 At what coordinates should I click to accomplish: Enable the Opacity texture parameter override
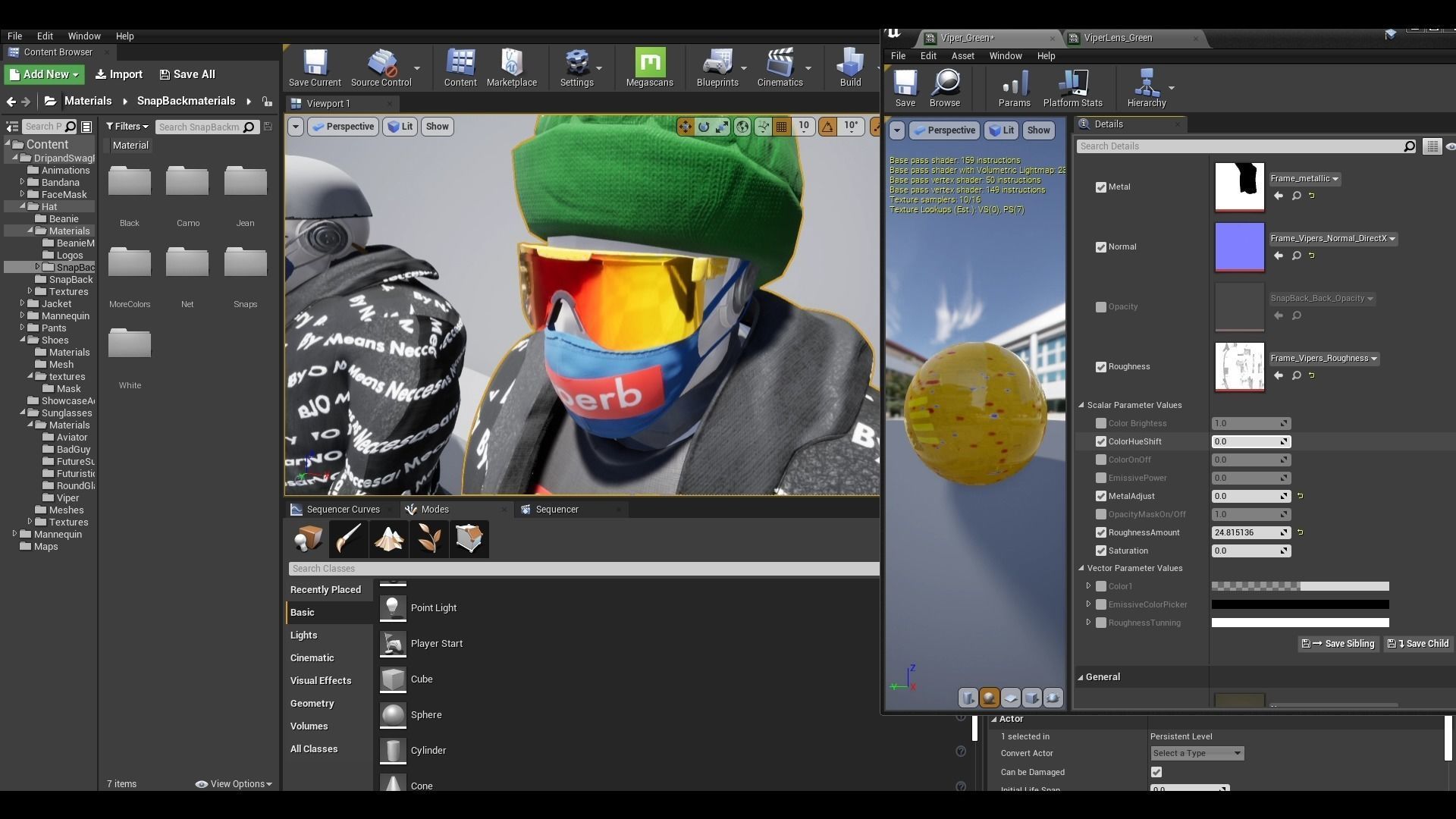coord(1100,307)
